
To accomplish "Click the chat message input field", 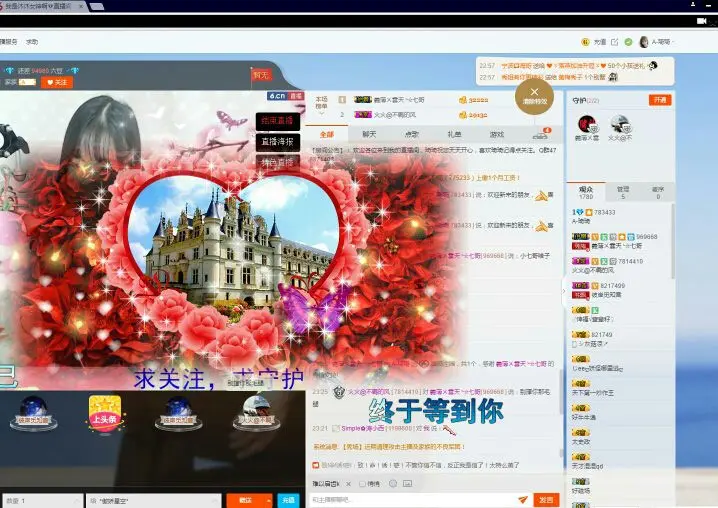I will 412,499.
